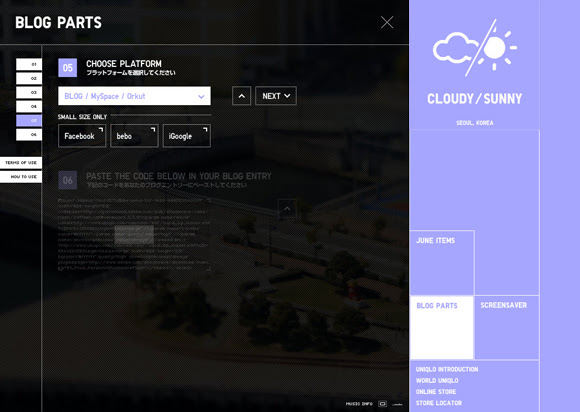The height and width of the screenshot is (412, 580).
Task: Open How to Use
Action: (21, 177)
